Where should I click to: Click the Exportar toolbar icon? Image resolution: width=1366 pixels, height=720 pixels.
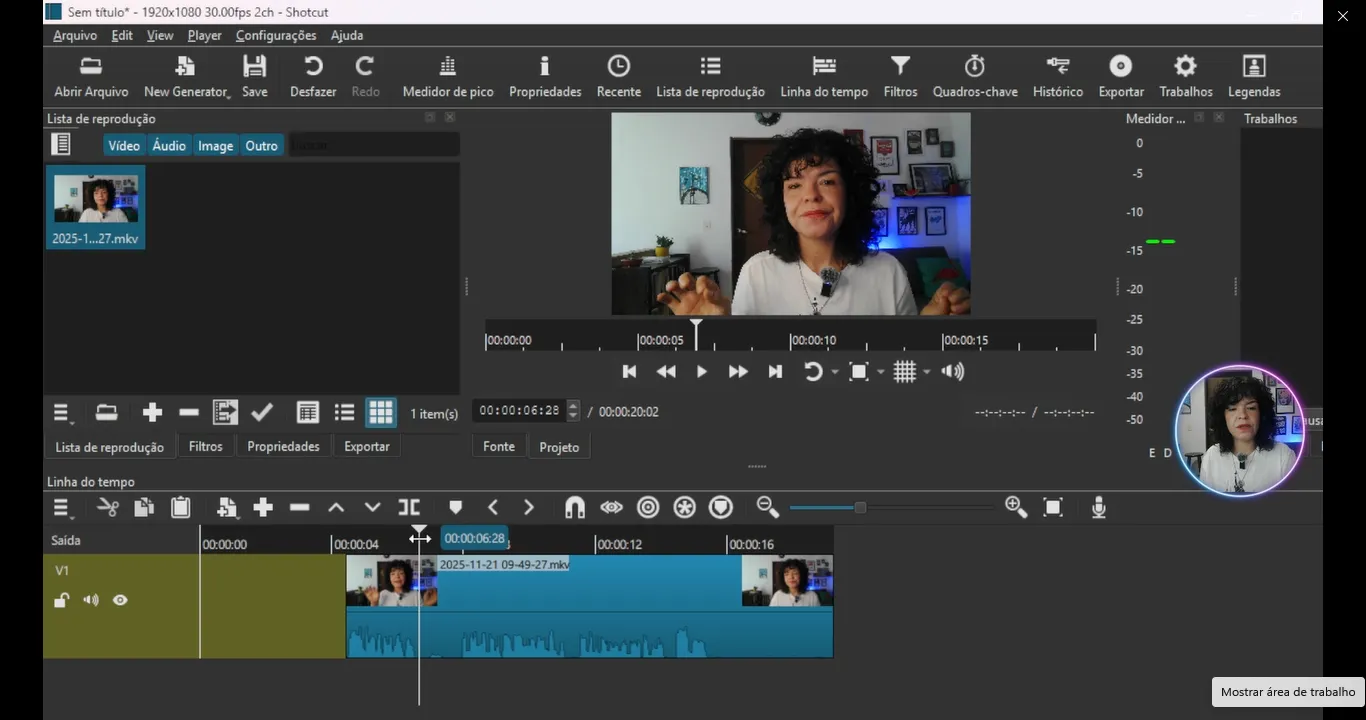(1120, 77)
